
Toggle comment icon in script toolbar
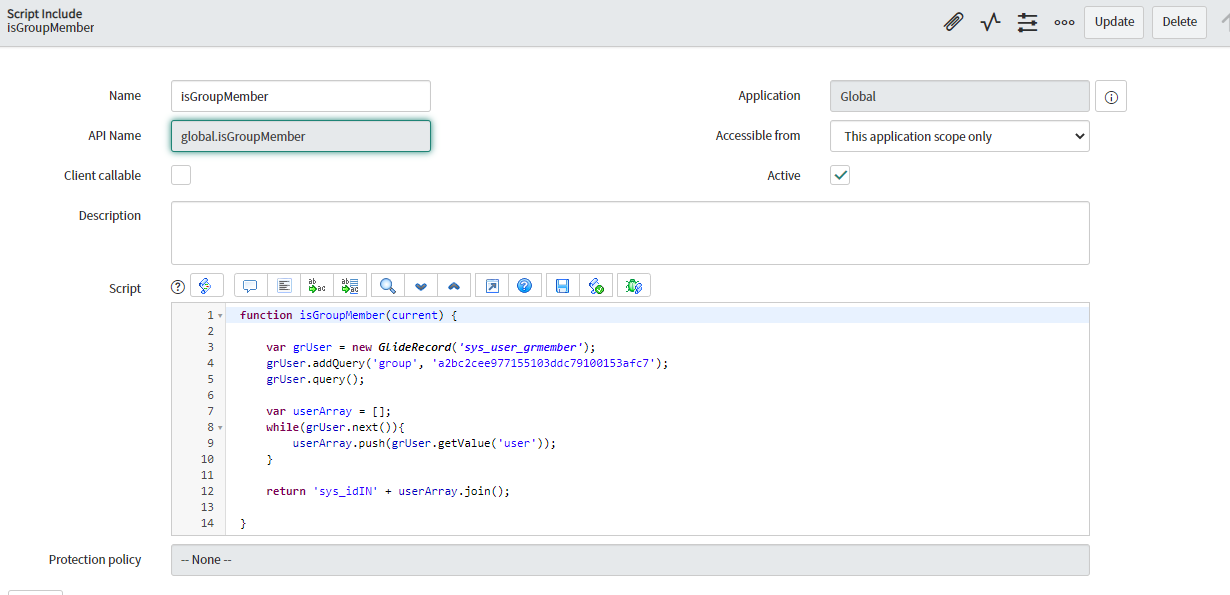[250, 286]
